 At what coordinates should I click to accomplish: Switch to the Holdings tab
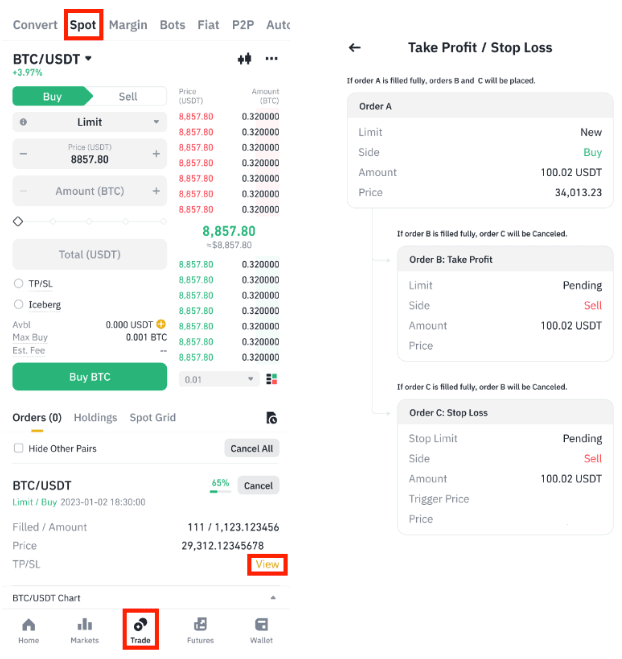point(95,417)
